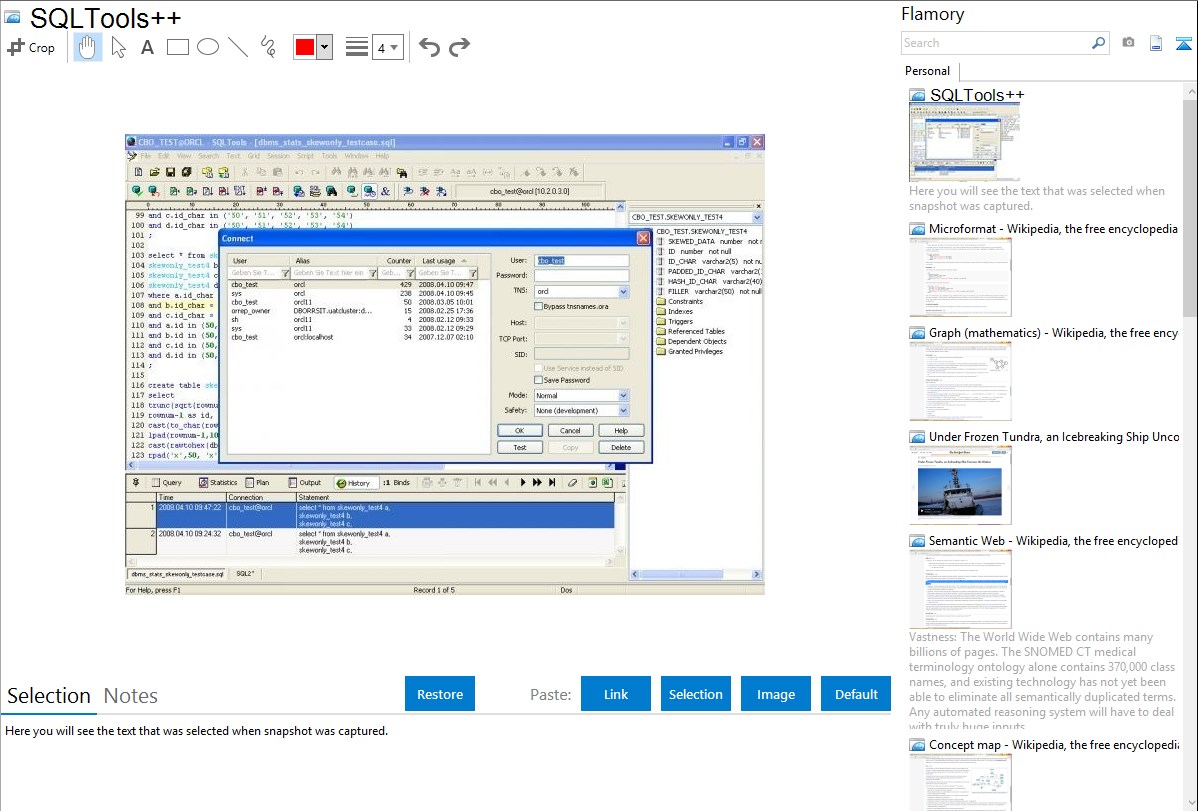Expand the color picker dropdown arrow

325,47
